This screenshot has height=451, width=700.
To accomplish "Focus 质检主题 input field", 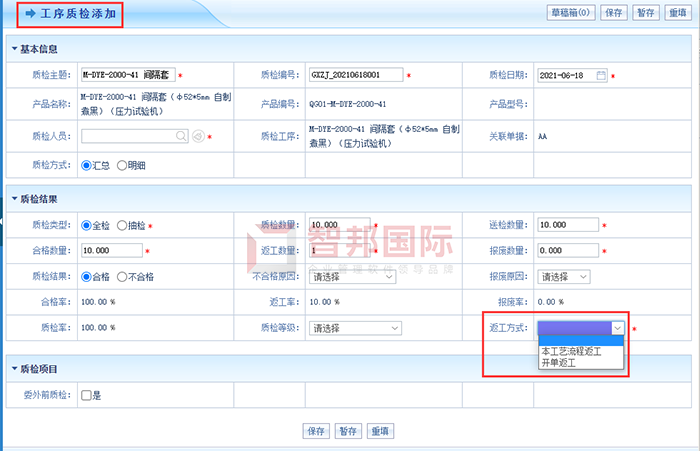I will pyautogui.click(x=128, y=75).
